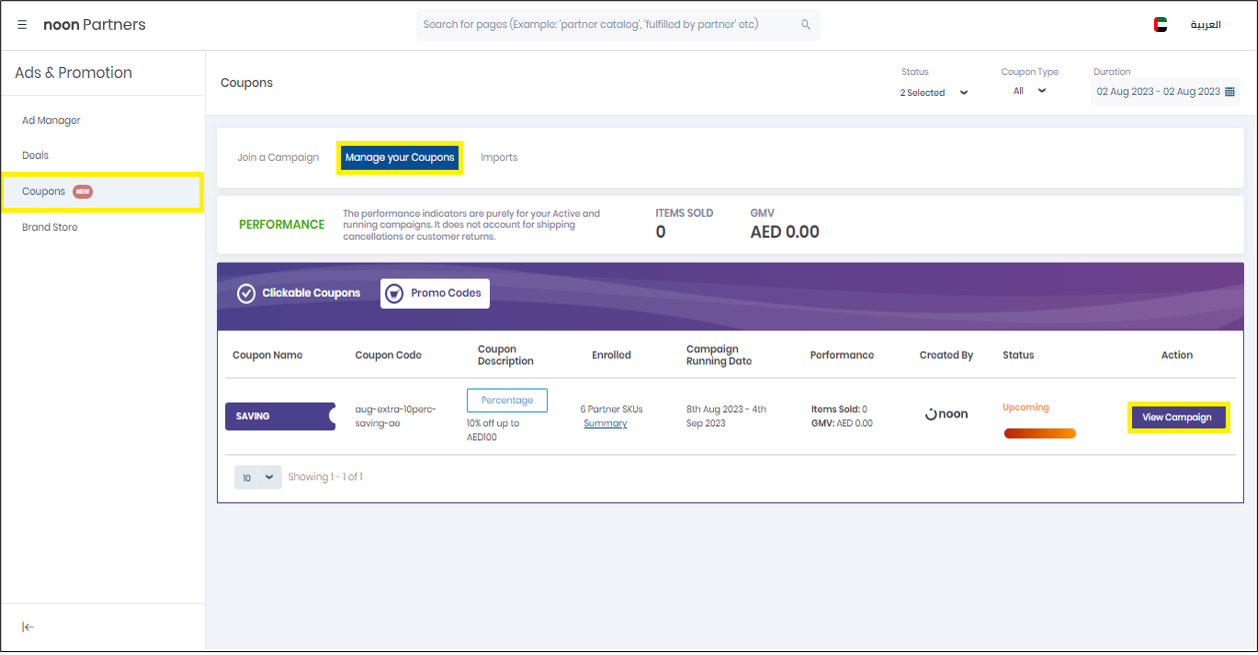Screen dimensions: 1258x655
Task: Click the search for pages field
Action: tap(618, 25)
